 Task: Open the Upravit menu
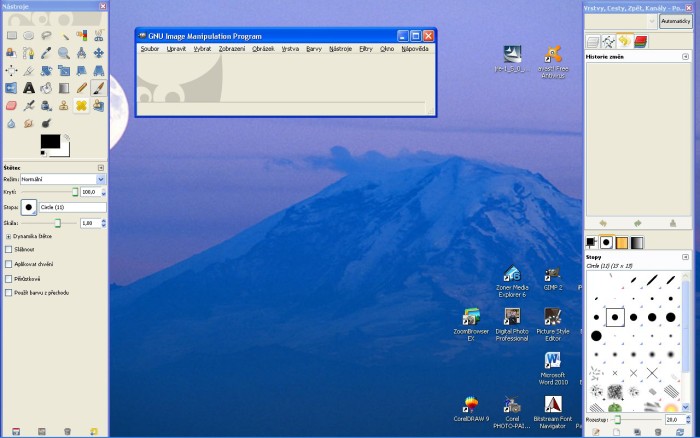[x=176, y=49]
